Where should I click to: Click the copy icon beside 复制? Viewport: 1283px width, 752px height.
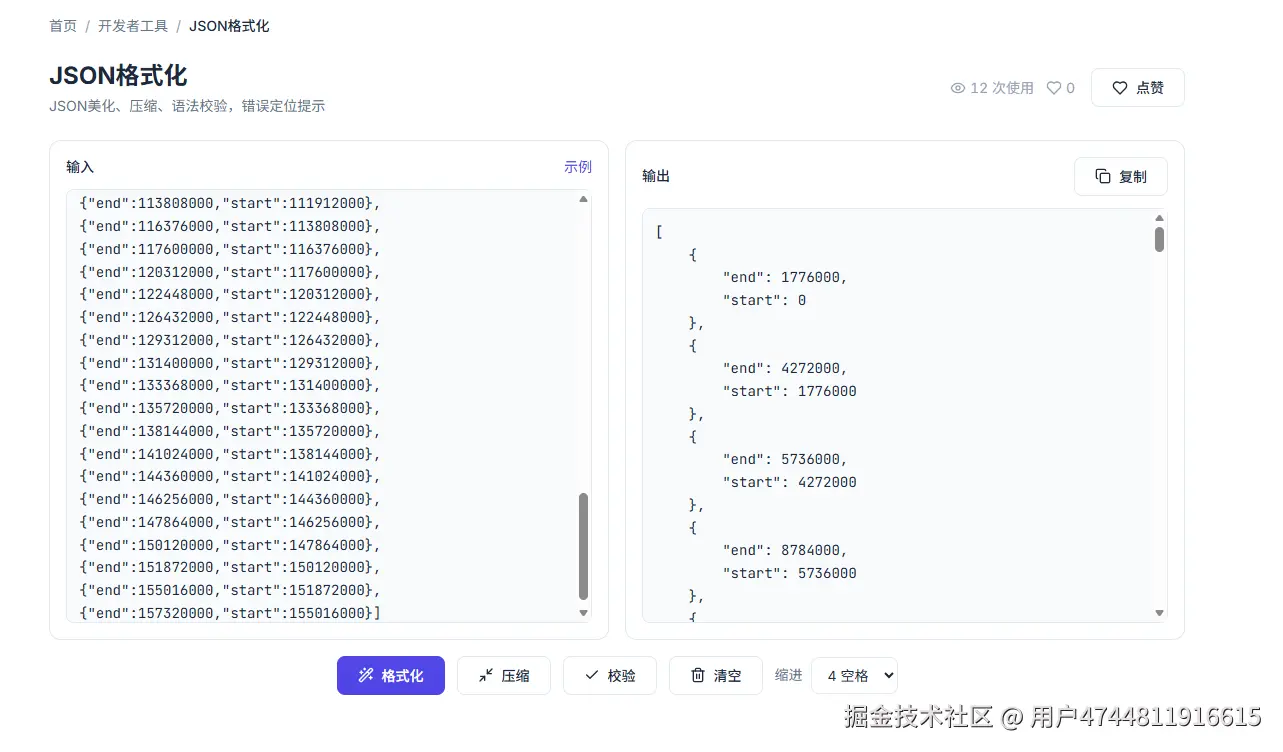(x=1103, y=176)
